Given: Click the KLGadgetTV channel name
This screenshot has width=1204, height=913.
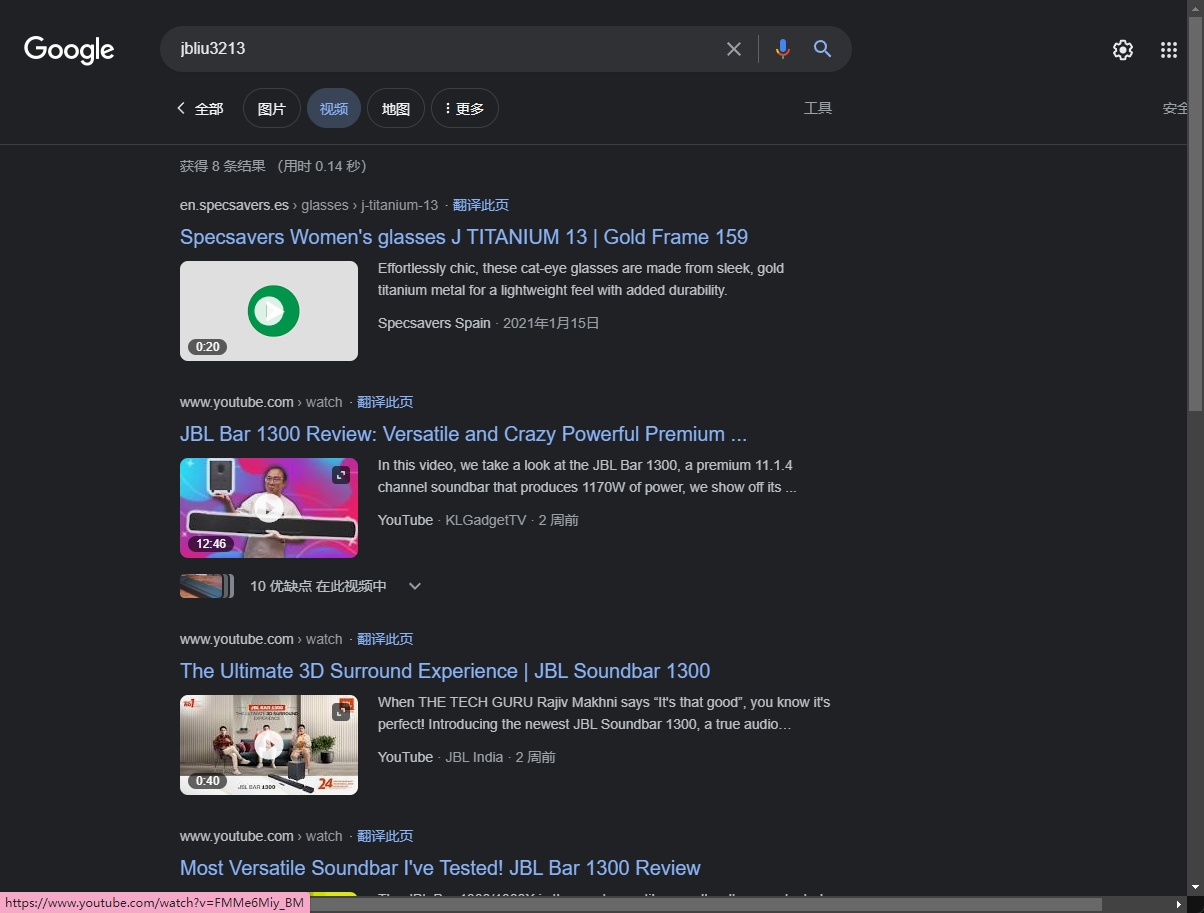Looking at the screenshot, I should click(486, 520).
